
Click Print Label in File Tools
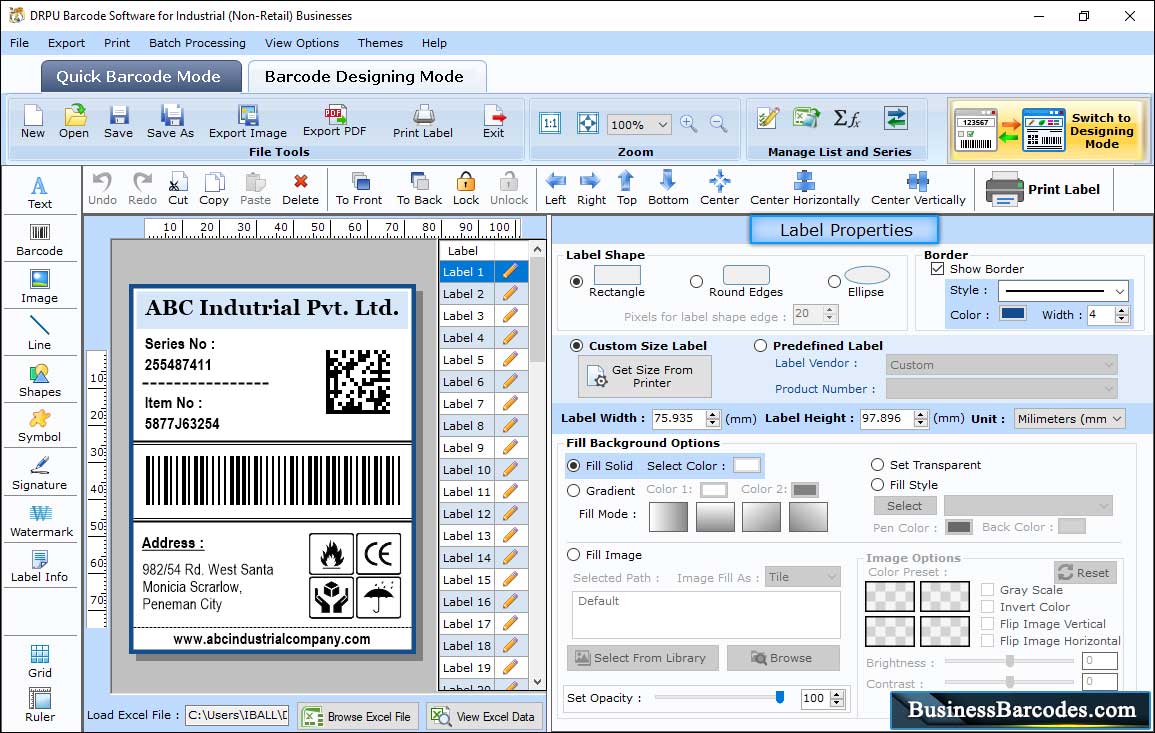[423, 122]
